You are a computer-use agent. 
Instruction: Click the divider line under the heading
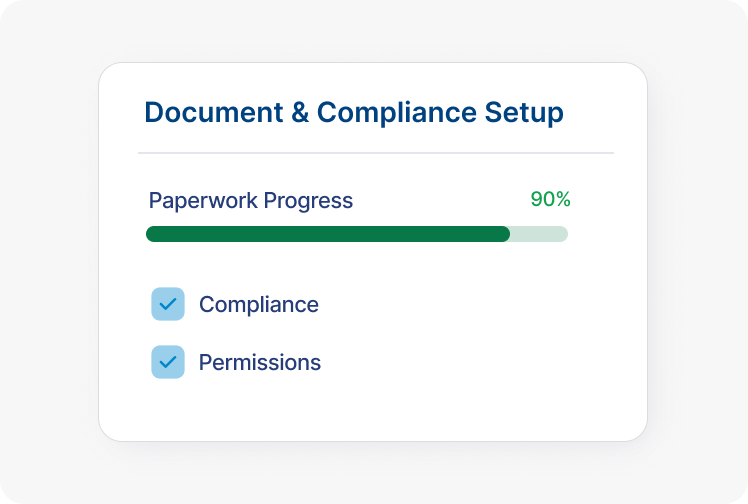click(375, 153)
